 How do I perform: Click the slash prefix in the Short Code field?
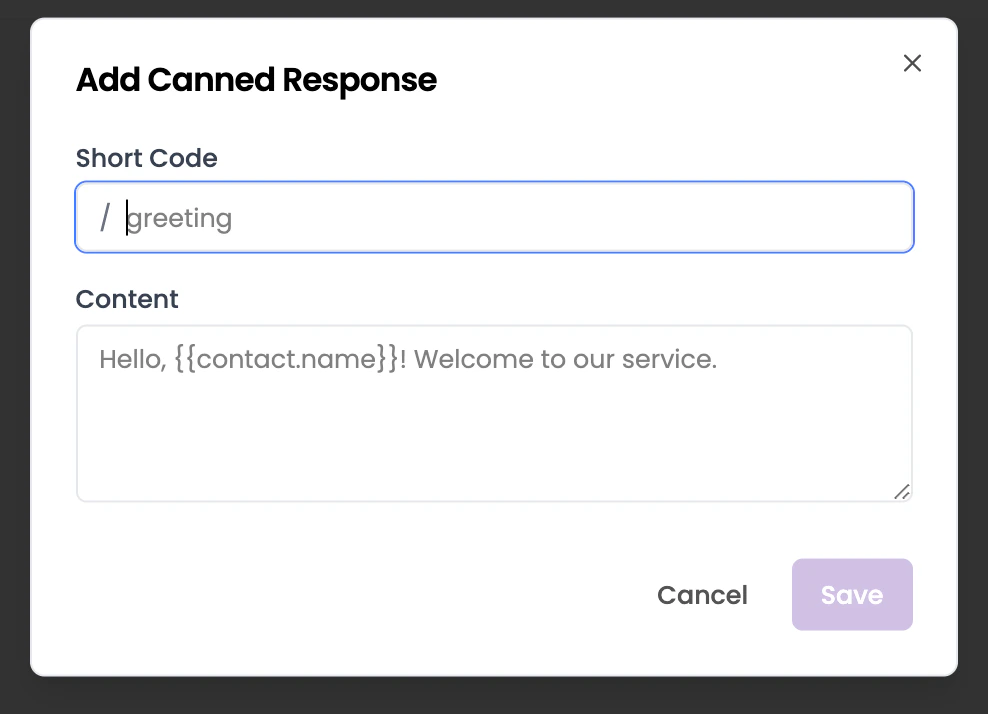tap(105, 217)
